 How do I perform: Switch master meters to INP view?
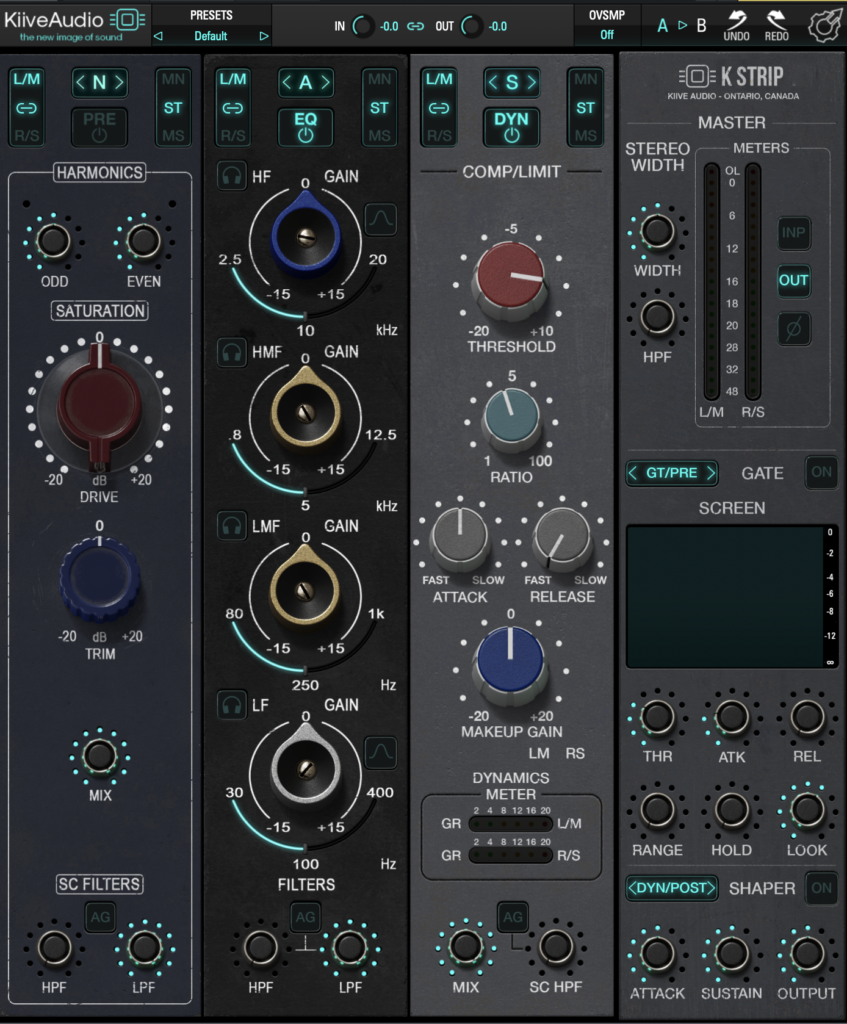(x=794, y=234)
